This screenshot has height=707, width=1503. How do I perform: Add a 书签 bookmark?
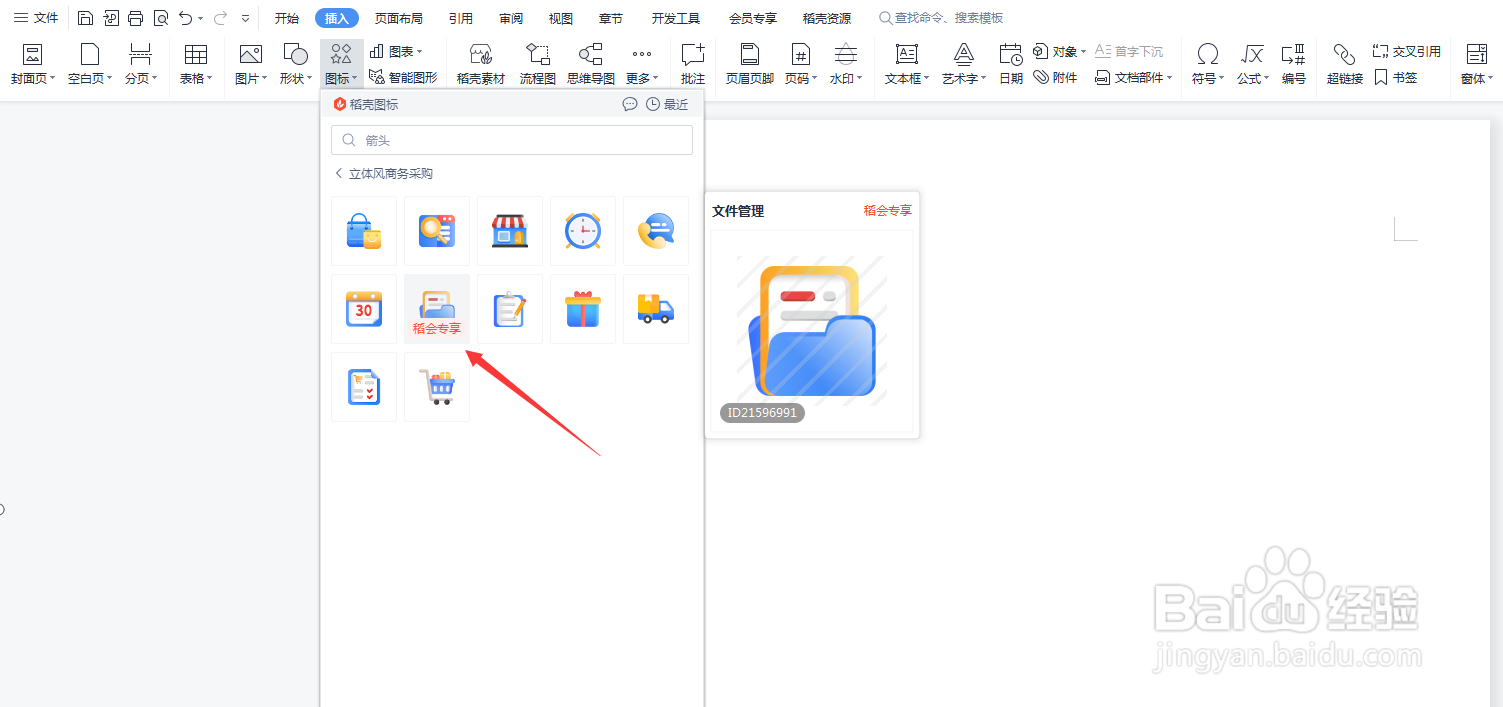(1396, 77)
